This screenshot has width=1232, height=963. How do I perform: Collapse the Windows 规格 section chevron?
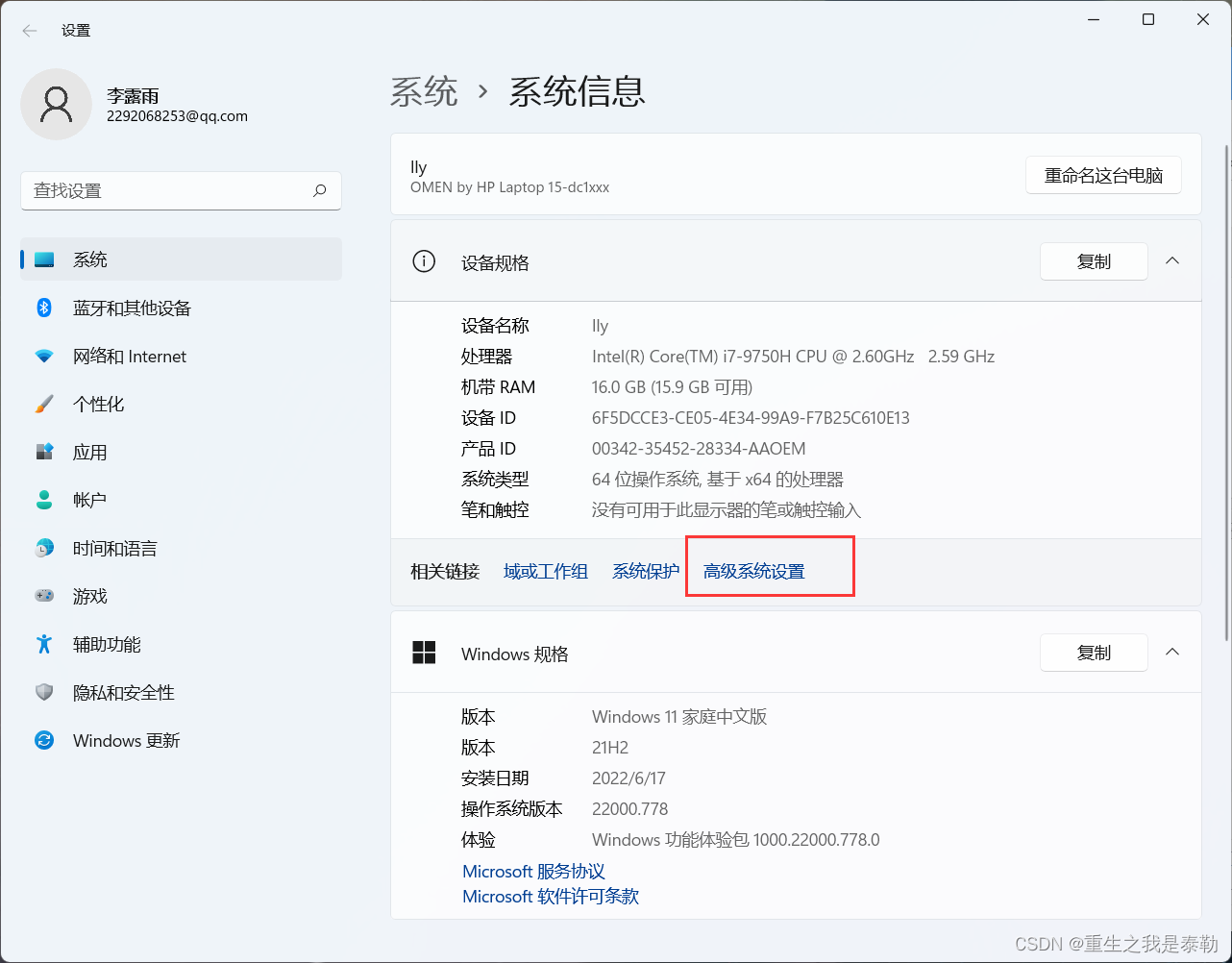[1172, 652]
